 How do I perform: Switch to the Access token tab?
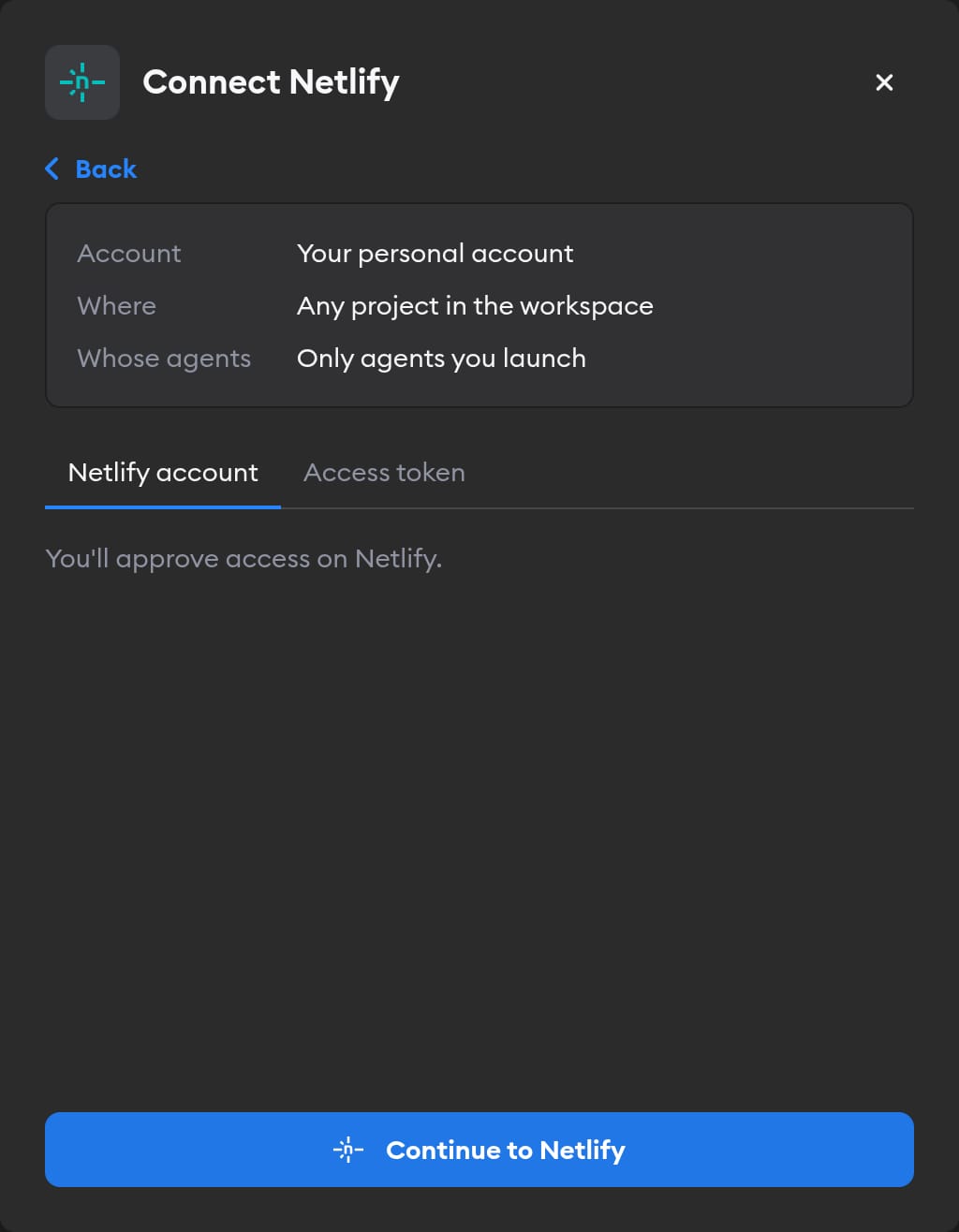384,473
